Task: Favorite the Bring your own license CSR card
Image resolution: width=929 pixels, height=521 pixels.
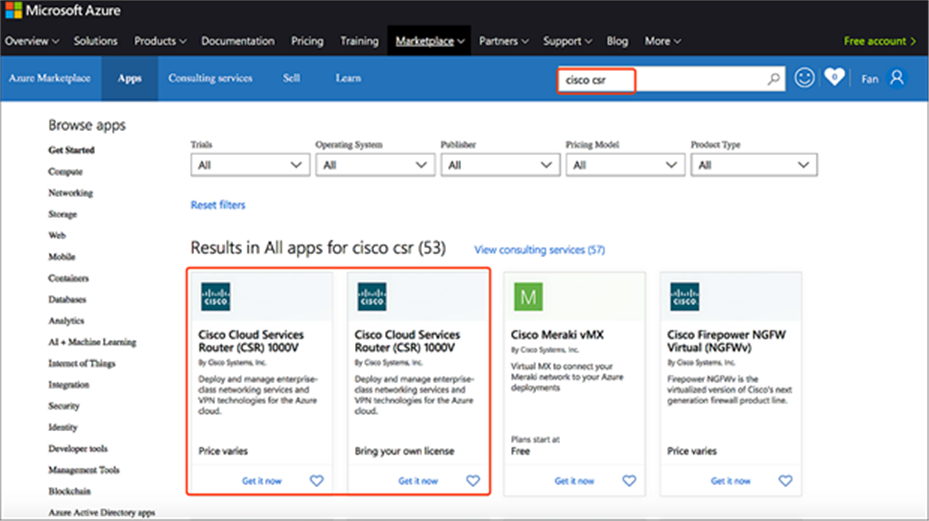Action: pyautogui.click(x=473, y=481)
